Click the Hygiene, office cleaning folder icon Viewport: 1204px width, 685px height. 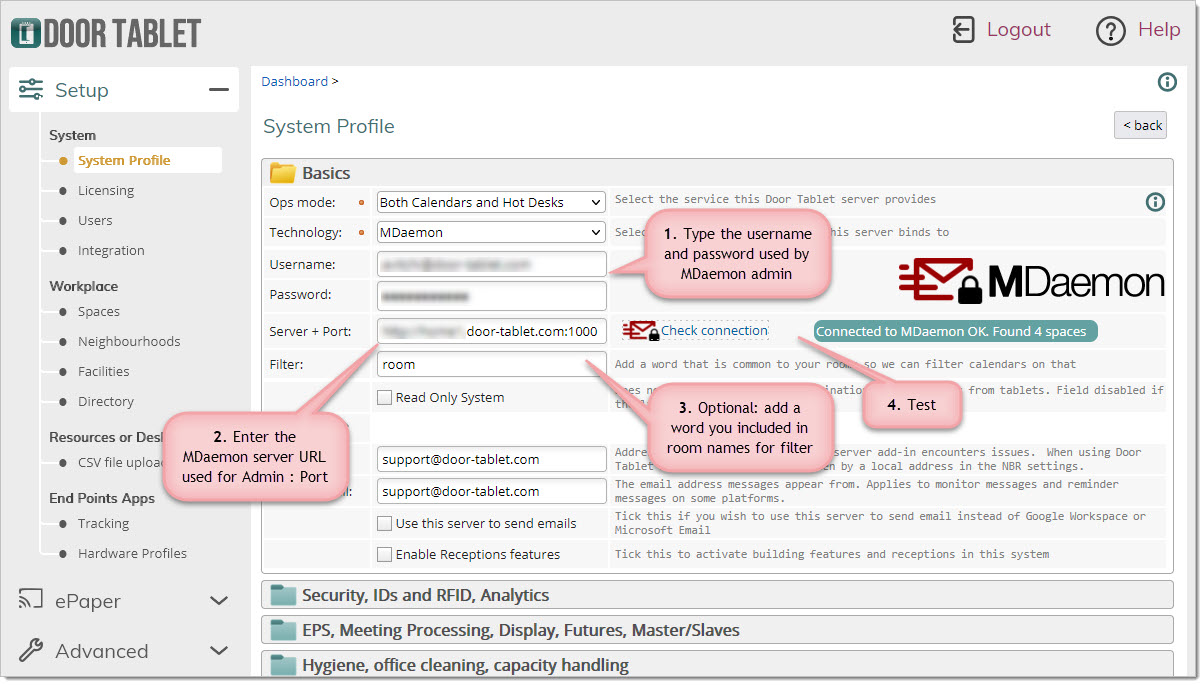285,665
